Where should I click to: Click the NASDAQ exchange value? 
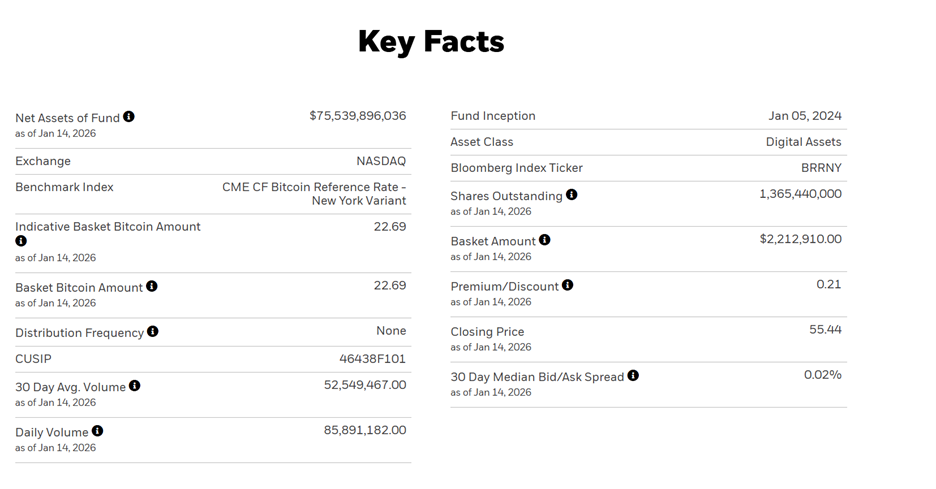pos(381,161)
